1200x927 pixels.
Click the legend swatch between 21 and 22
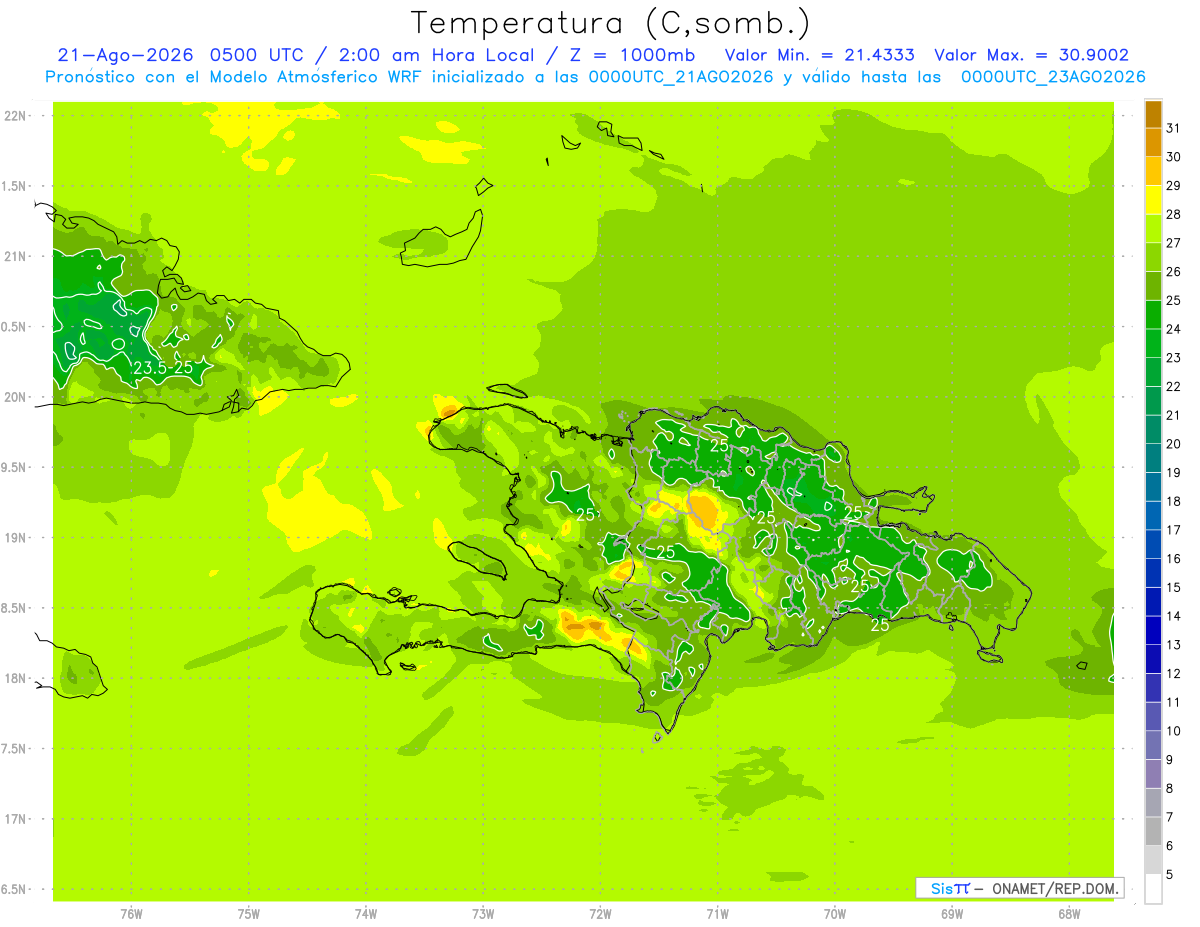coord(1153,401)
